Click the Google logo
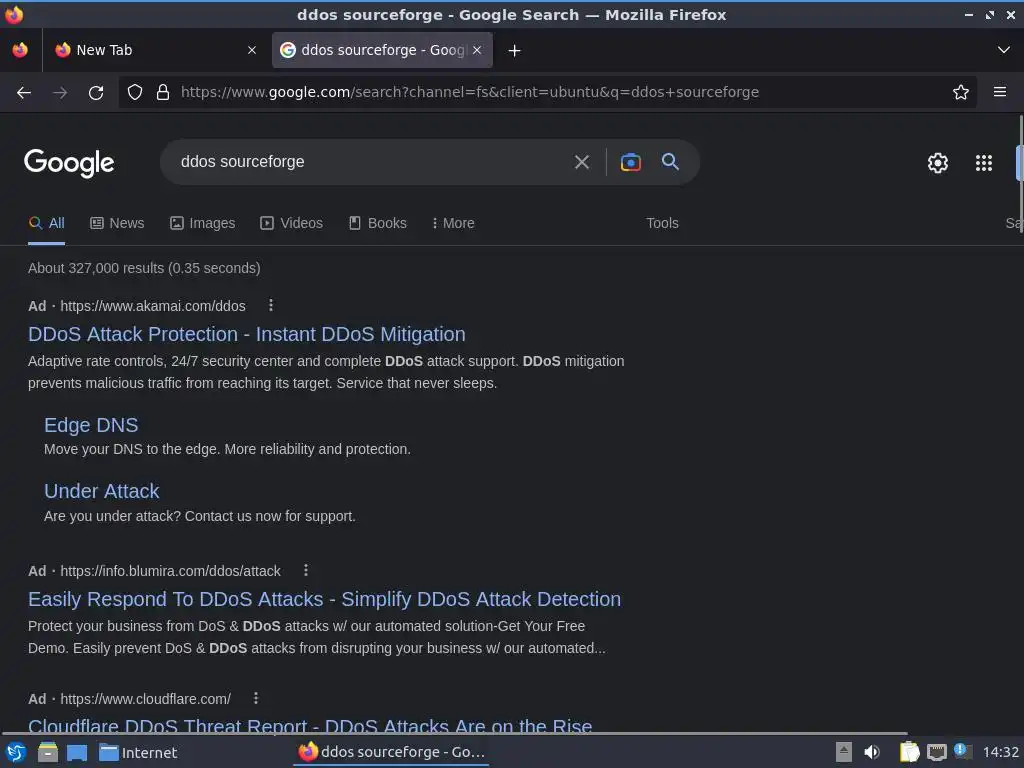Screen dimensions: 1024x768 pyautogui.click(x=69, y=163)
